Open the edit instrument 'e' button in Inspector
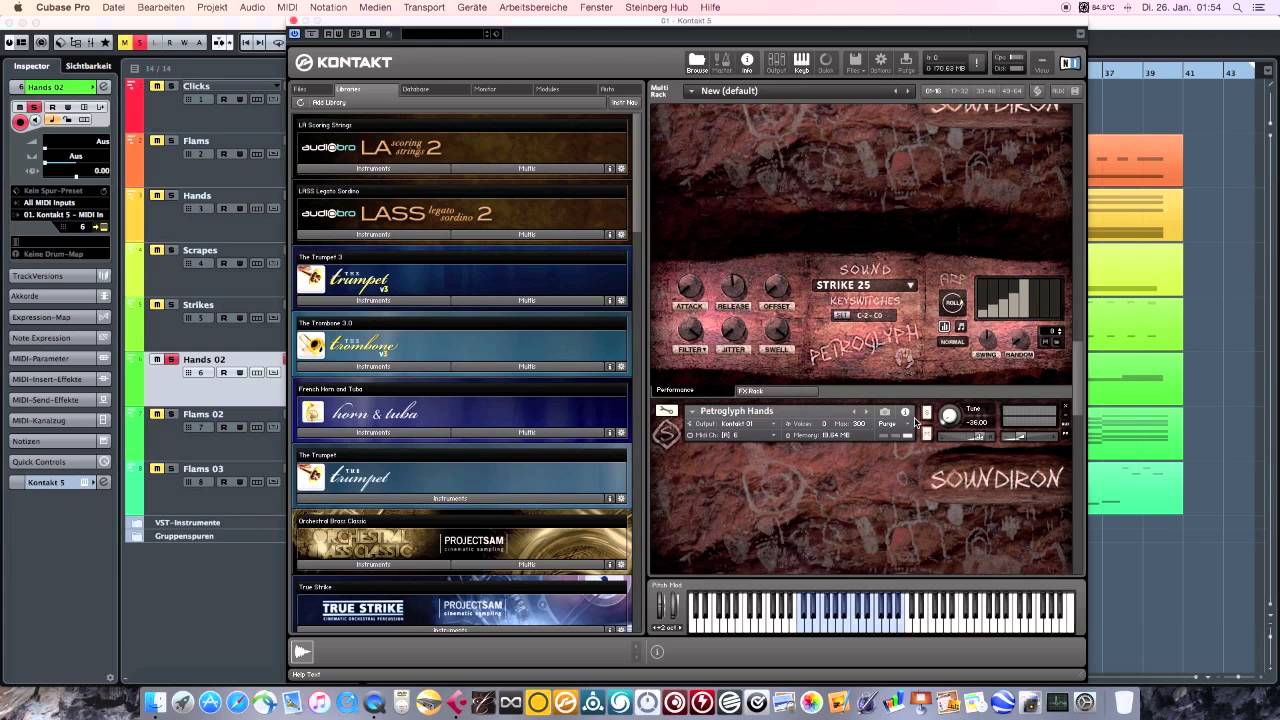Screen dimensions: 1280x720 102,87
